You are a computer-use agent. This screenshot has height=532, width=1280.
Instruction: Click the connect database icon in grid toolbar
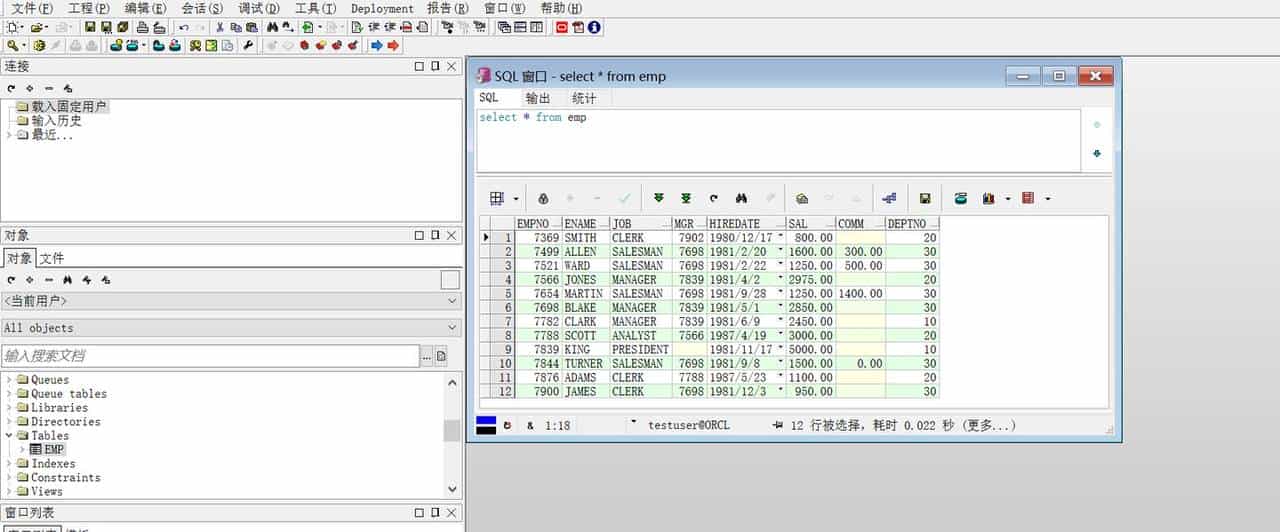pyautogui.click(x=961, y=198)
